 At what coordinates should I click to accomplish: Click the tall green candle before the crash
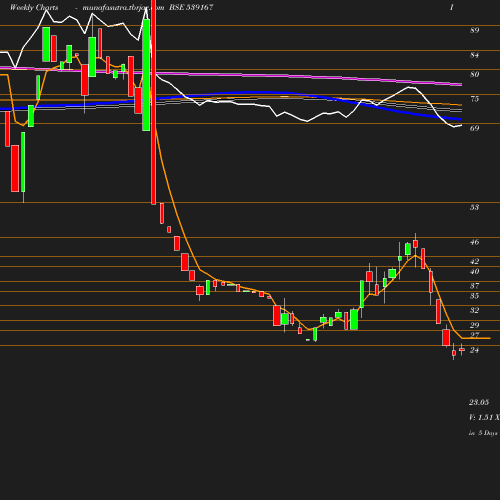point(146,75)
